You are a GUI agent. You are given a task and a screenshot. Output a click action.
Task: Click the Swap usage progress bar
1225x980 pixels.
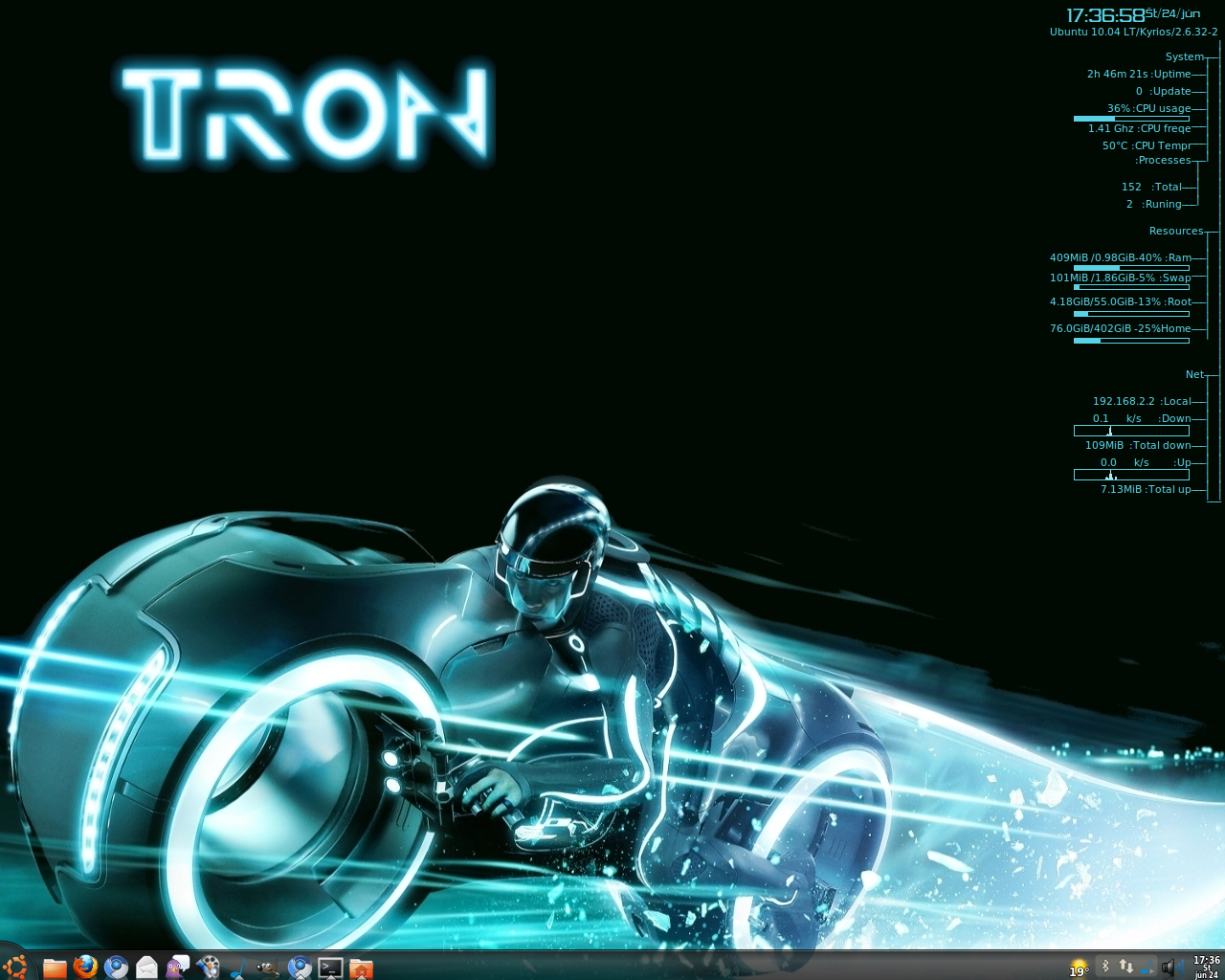pyautogui.click(x=1131, y=287)
